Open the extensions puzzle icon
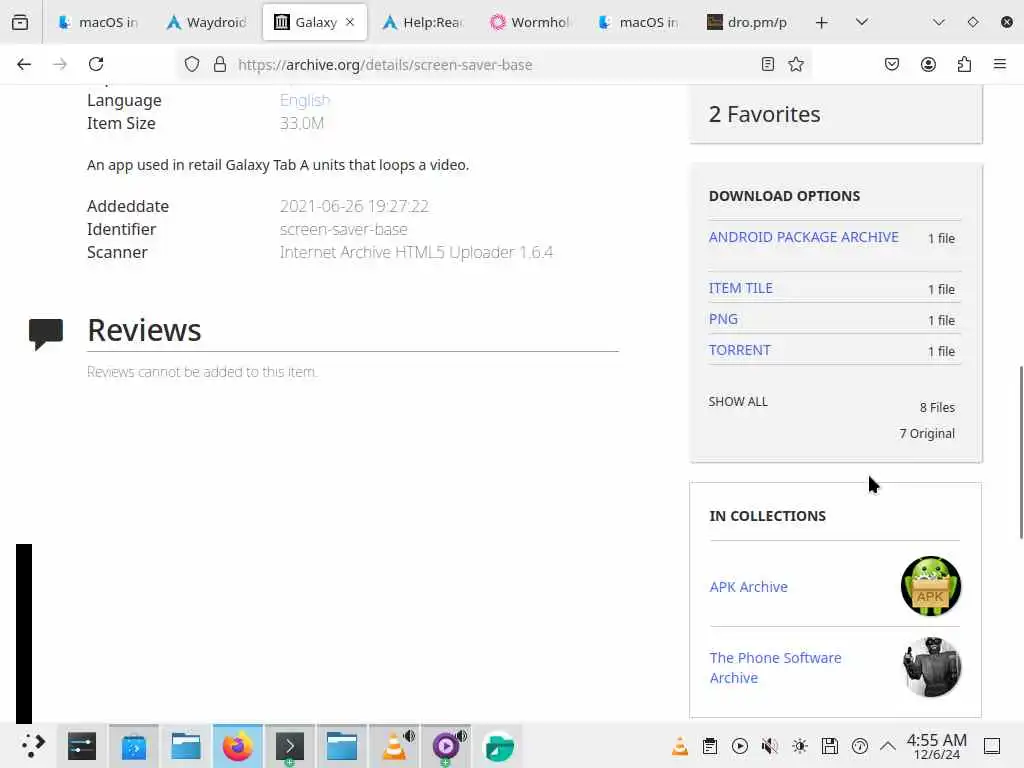This screenshot has width=1024, height=768. coord(964,64)
